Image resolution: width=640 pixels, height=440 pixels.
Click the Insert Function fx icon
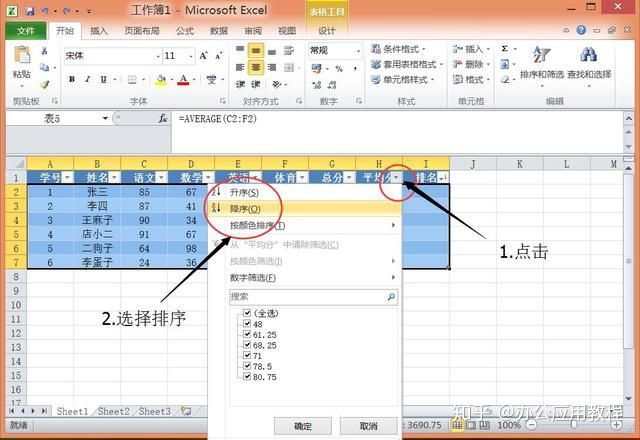pos(162,118)
